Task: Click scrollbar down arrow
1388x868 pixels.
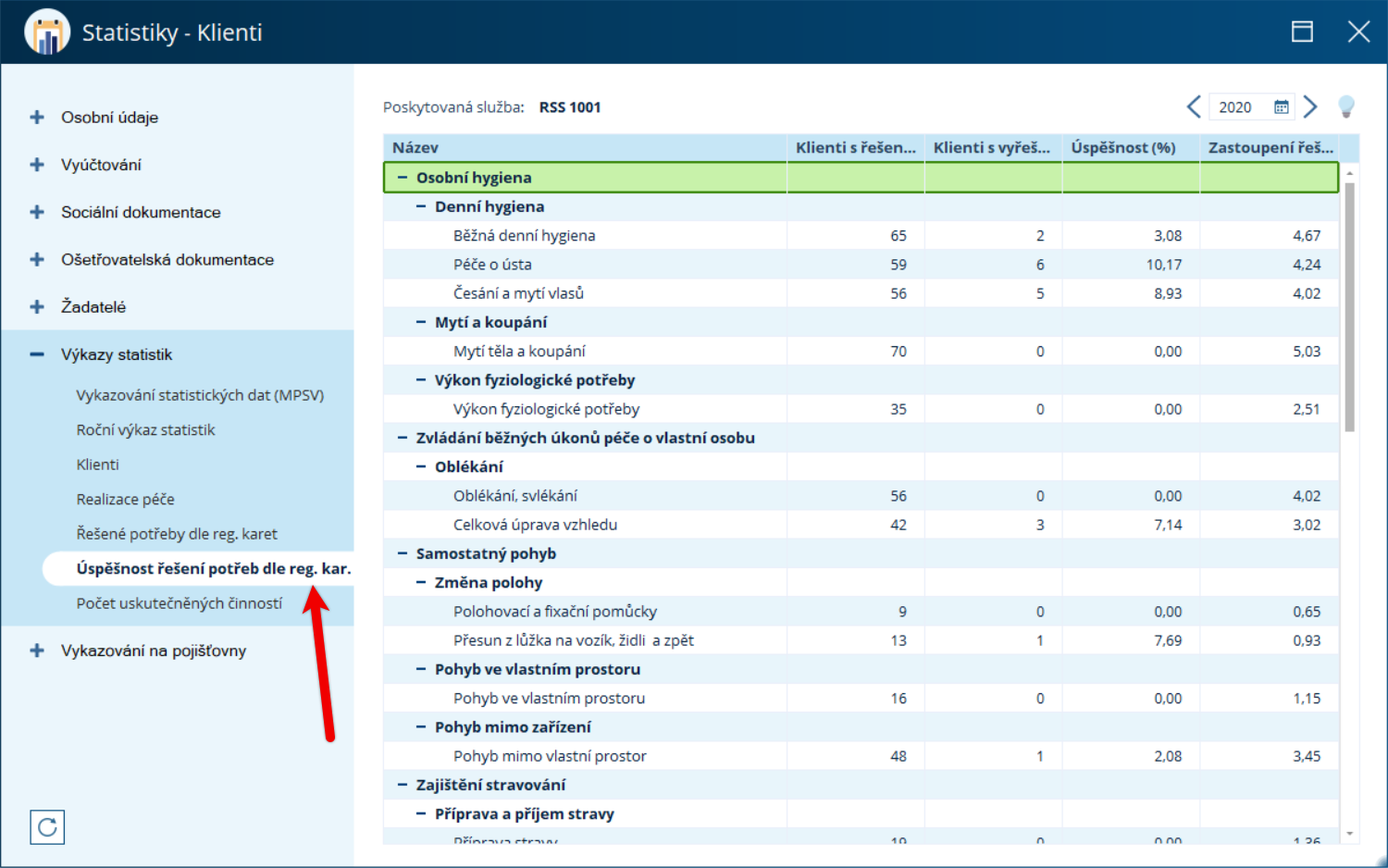Action: (x=1349, y=834)
